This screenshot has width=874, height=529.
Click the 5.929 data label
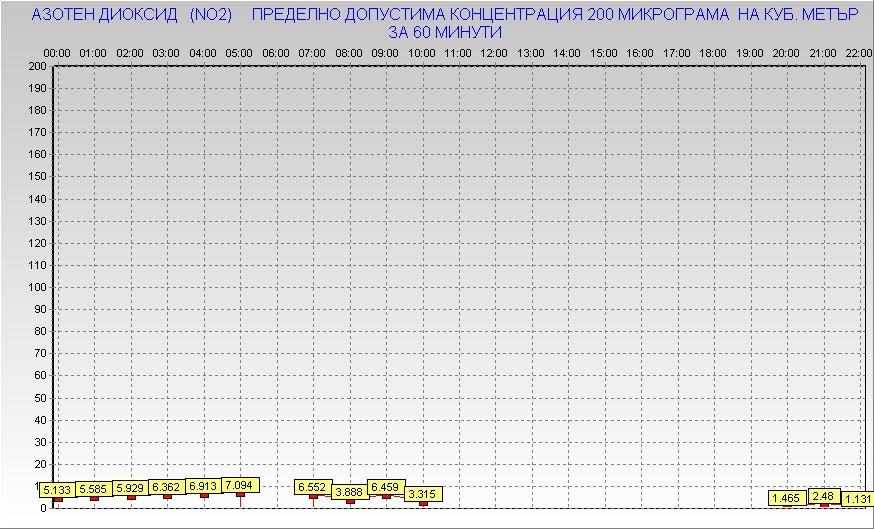(130, 488)
